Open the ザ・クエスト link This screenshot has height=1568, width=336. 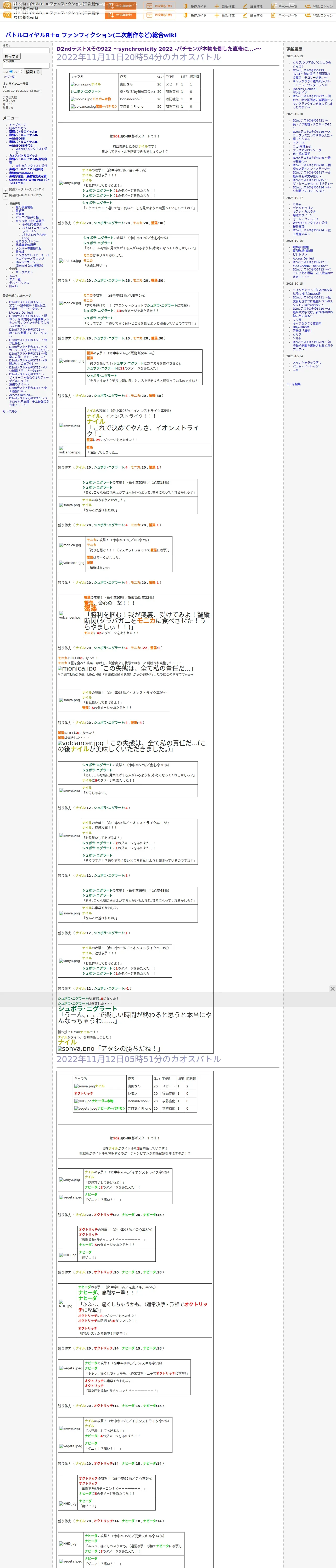pos(24,272)
